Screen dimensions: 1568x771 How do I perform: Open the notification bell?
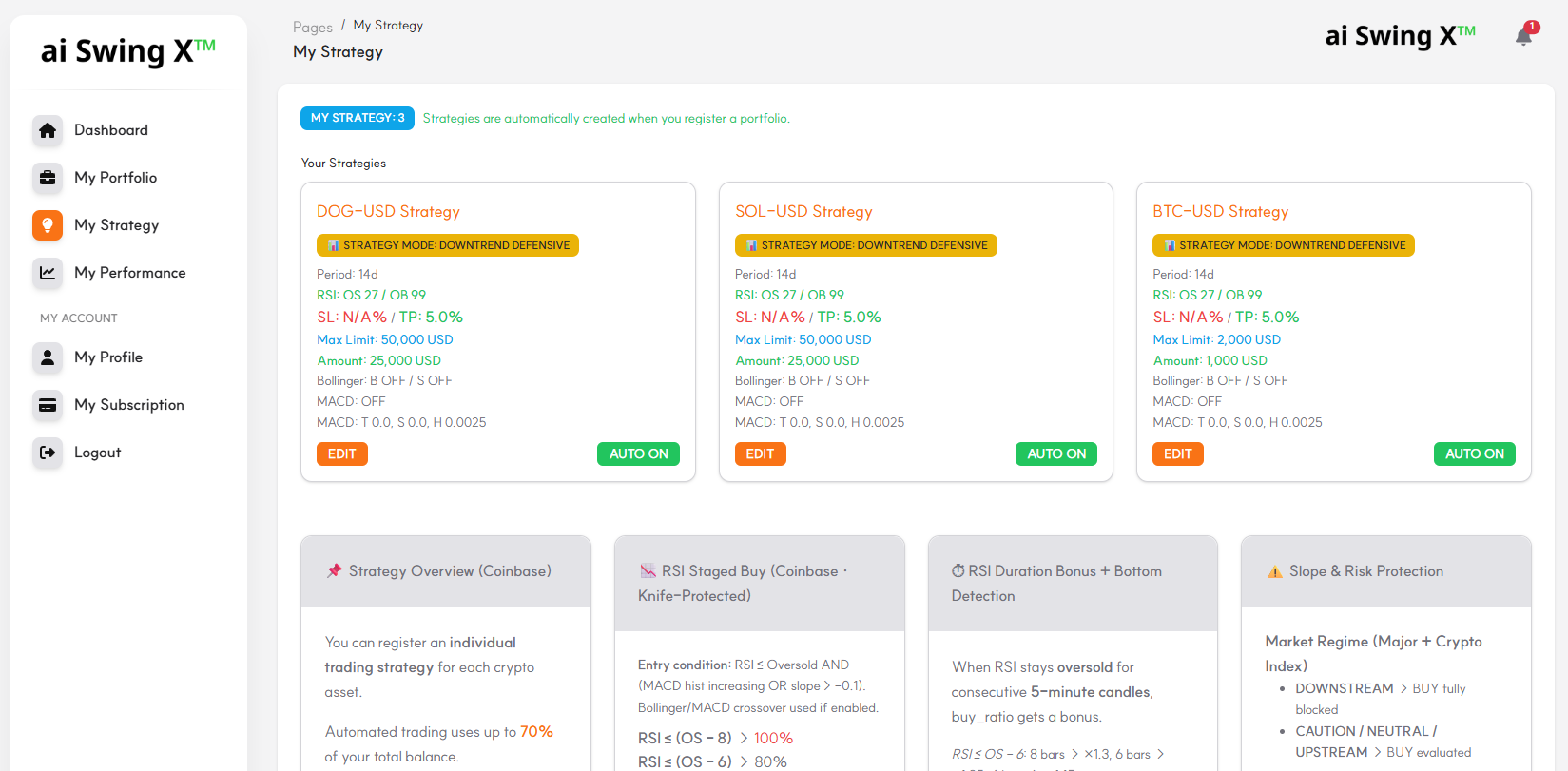click(1523, 37)
